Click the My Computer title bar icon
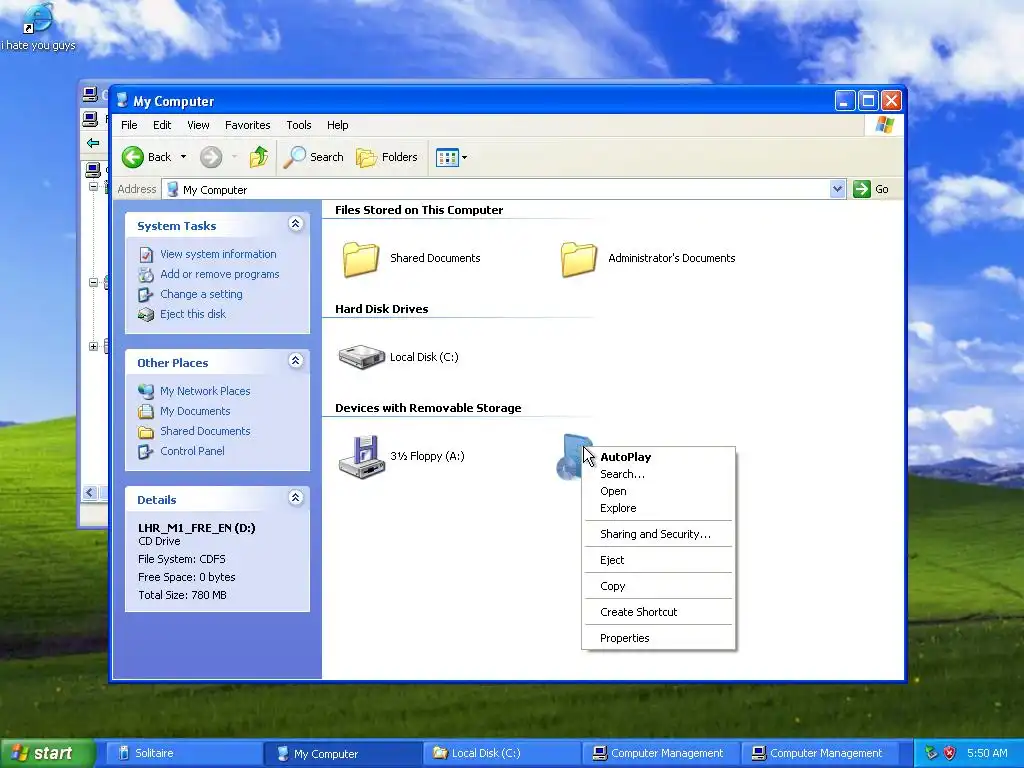Viewport: 1024px width, 768px height. pos(122,101)
